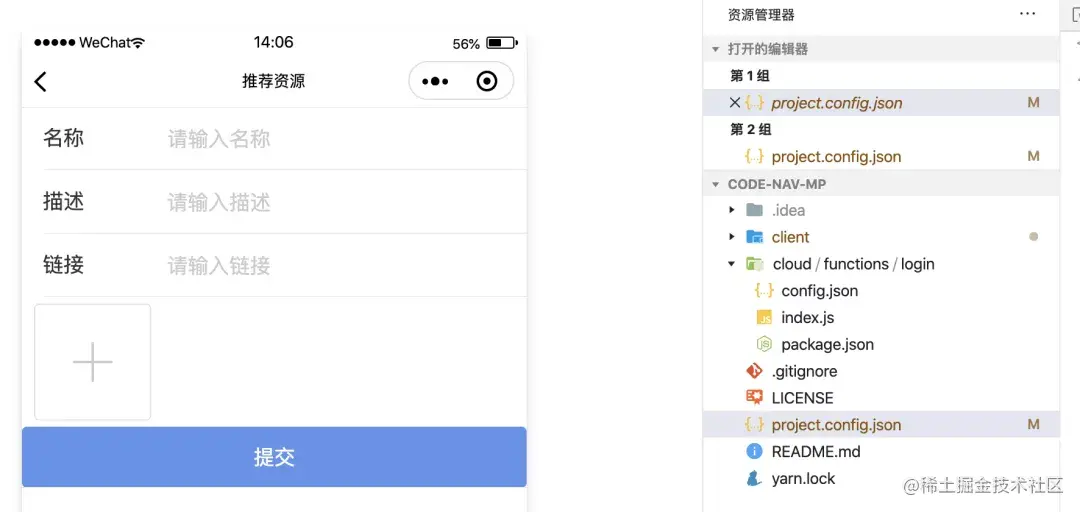Tap the plus icon to upload image
1080x512 pixels.
click(x=92, y=362)
